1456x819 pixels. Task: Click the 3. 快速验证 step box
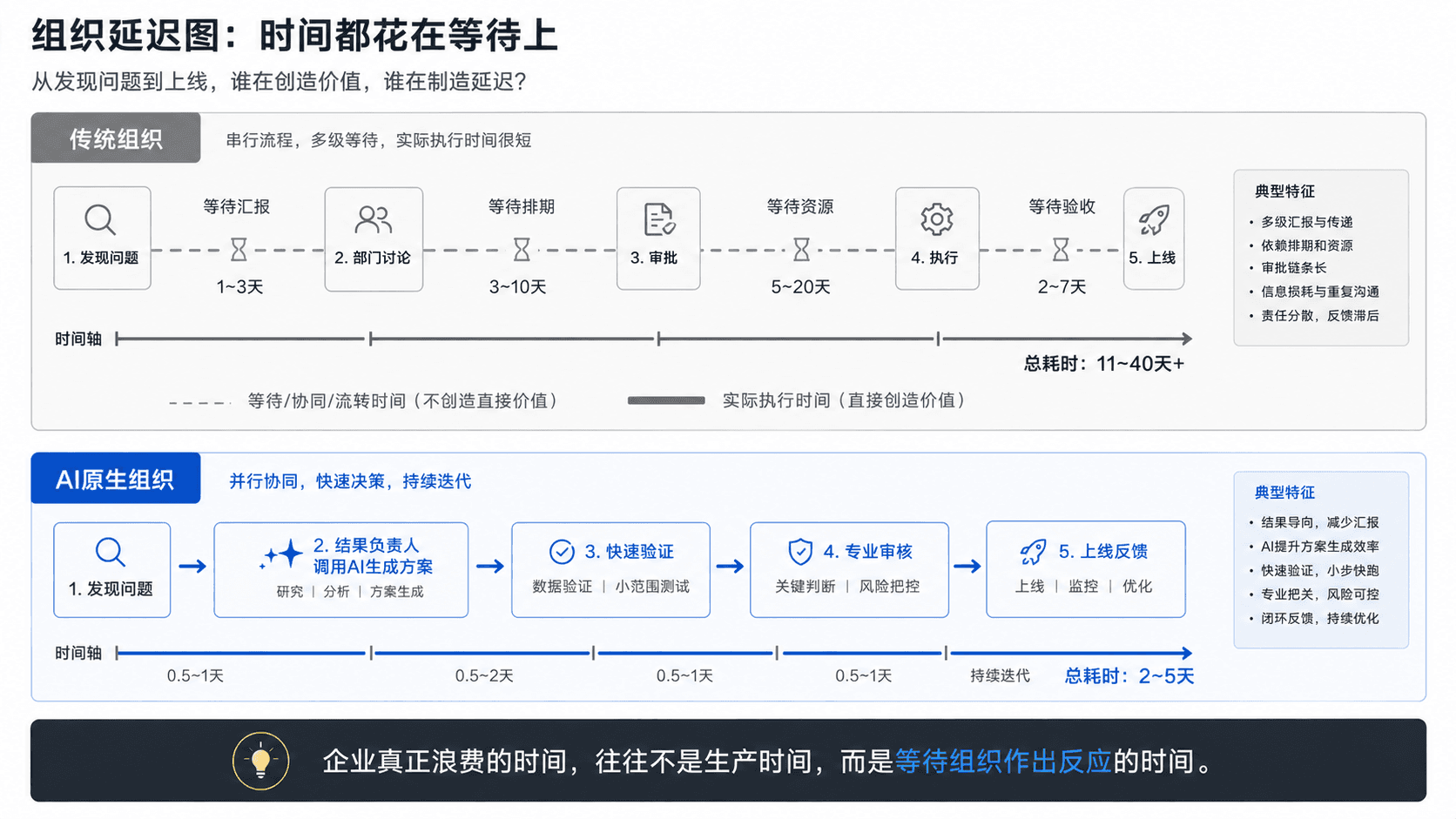610,570
